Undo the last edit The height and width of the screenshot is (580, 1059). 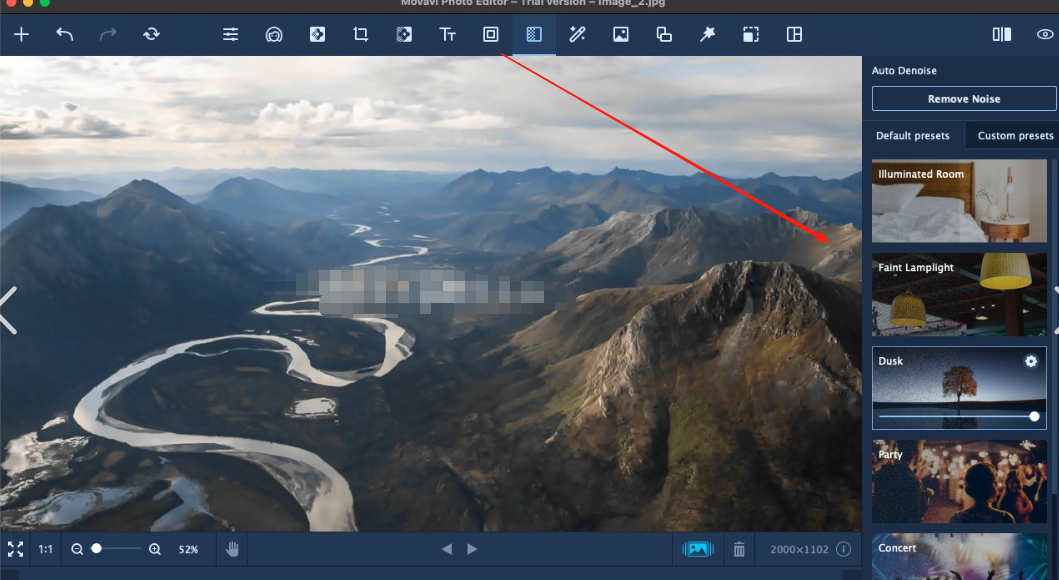(x=65, y=34)
